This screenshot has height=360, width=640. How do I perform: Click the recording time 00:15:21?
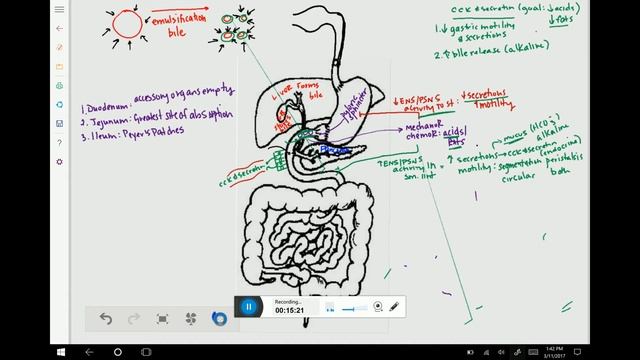[x=289, y=311]
